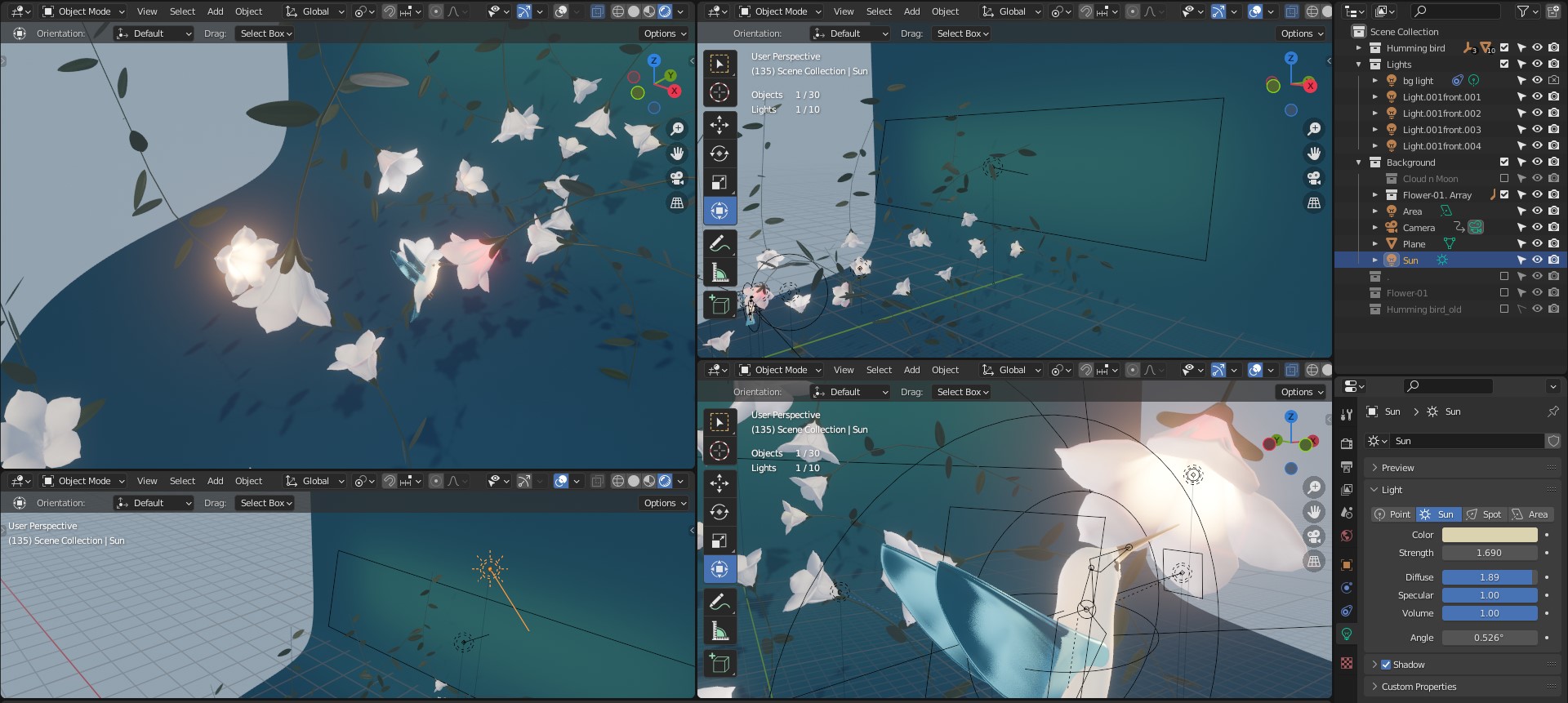The image size is (1568, 703).
Task: Toggle selectability of Plane object
Action: pyautogui.click(x=1521, y=243)
